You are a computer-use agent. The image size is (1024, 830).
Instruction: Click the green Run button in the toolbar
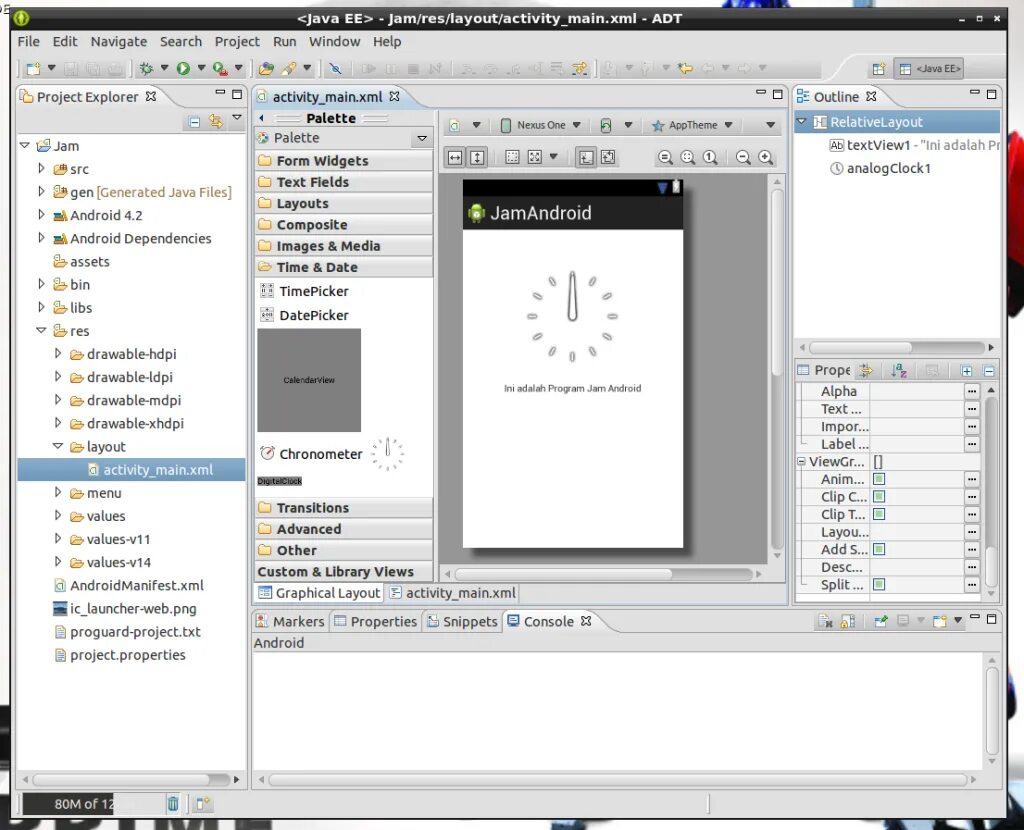[x=184, y=69]
